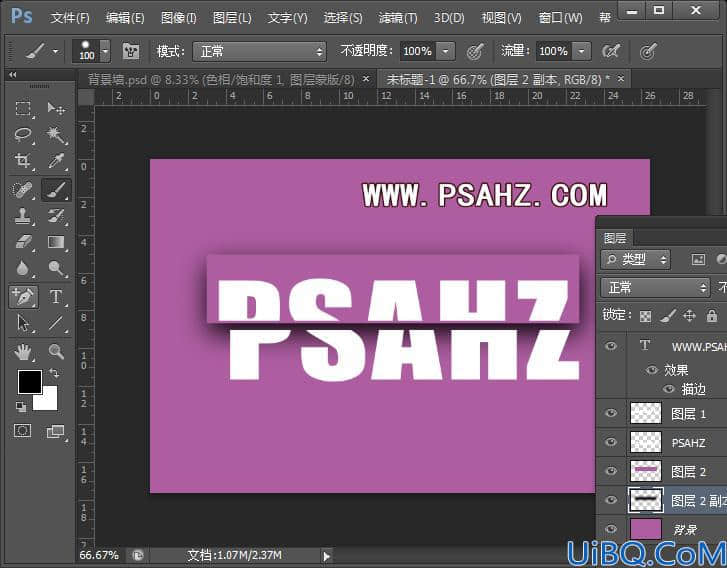The width and height of the screenshot is (727, 568).
Task: Reset default foreground and background colors
Action: pyautogui.click(x=21, y=407)
